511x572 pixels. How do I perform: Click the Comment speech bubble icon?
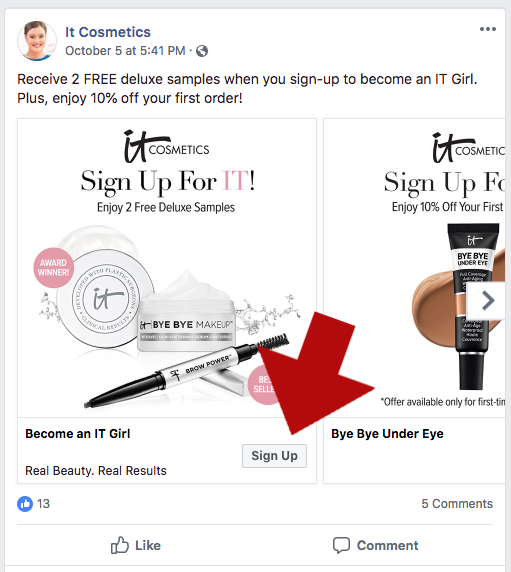click(x=341, y=546)
